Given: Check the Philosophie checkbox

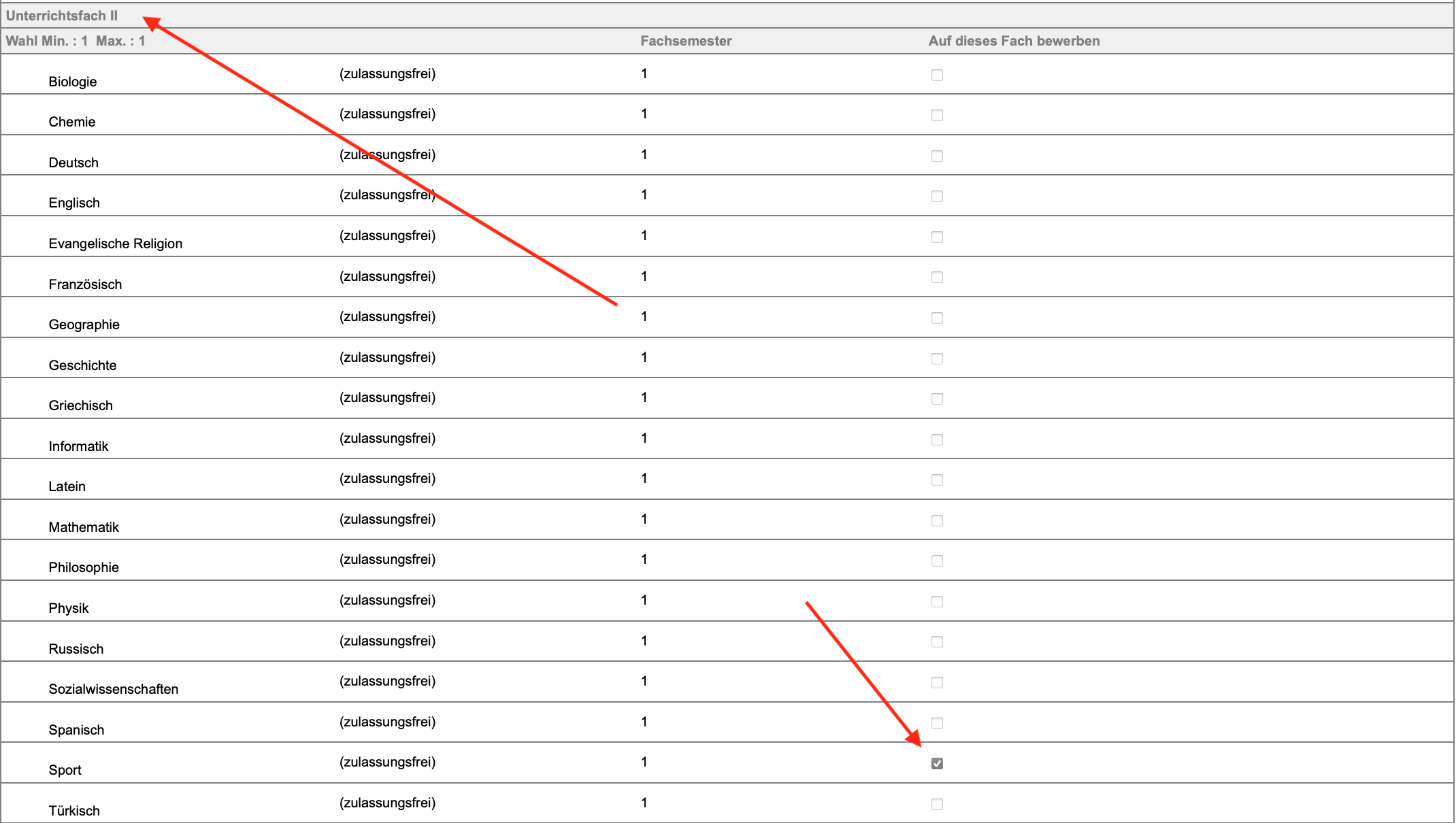Looking at the screenshot, I should coord(937,560).
